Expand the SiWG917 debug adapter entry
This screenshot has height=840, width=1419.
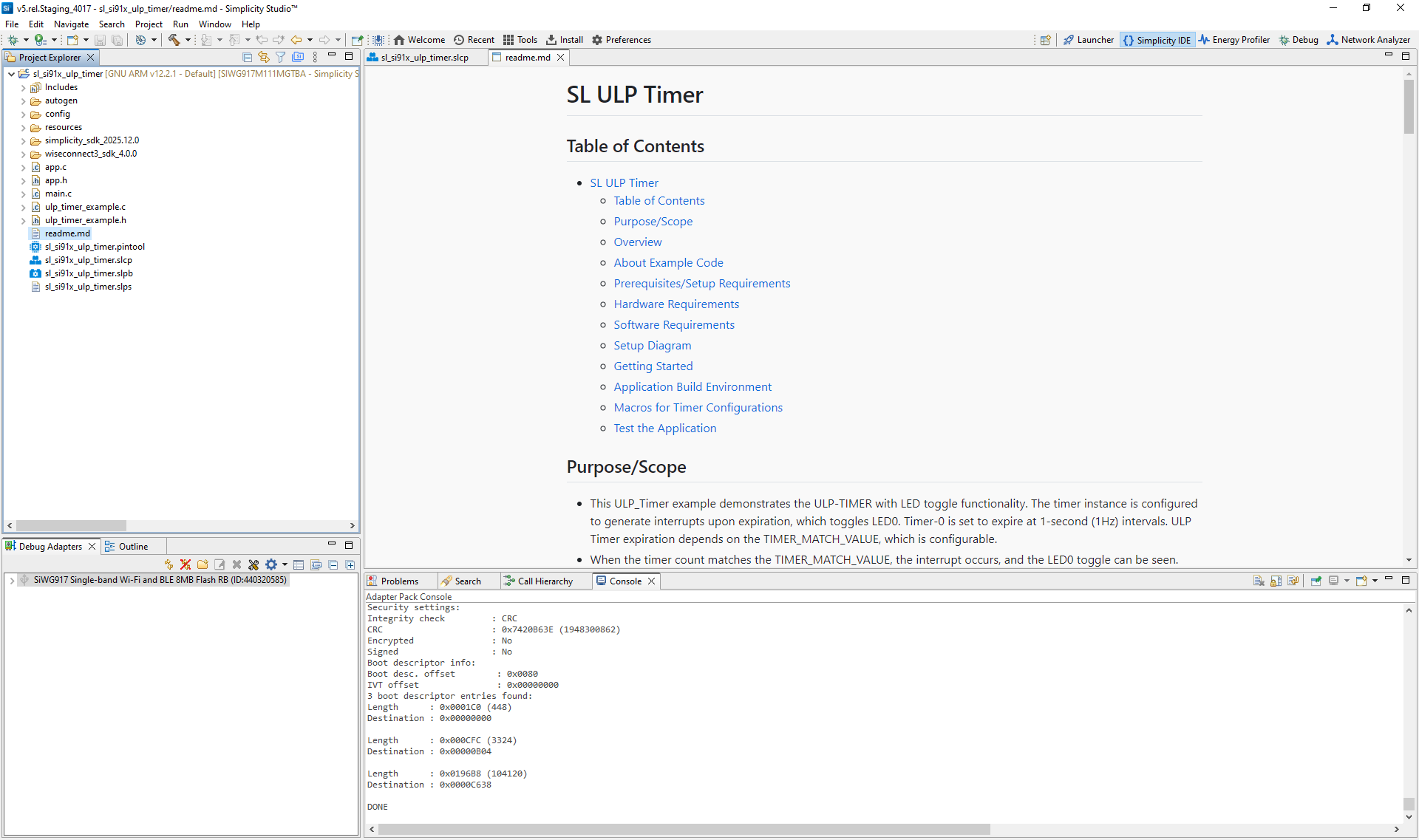coord(12,580)
